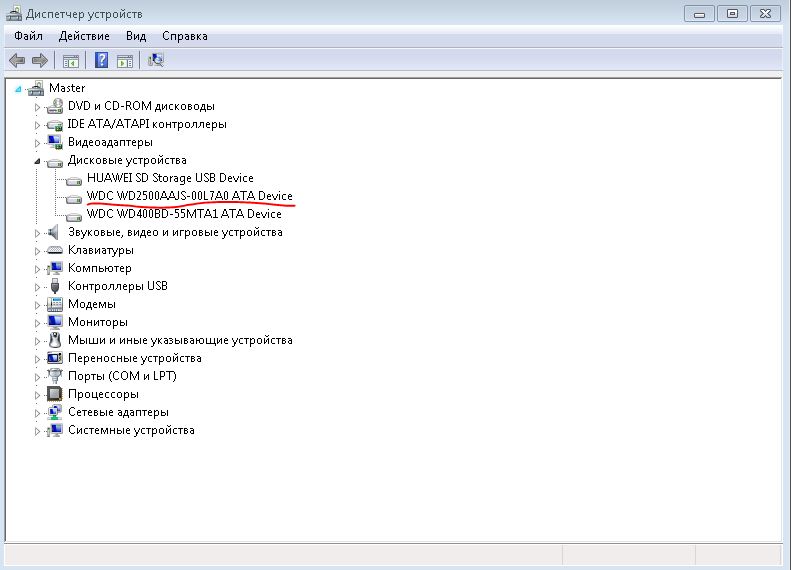Expand the Мониторы node arrow
The width and height of the screenshot is (791, 570).
(x=37, y=323)
